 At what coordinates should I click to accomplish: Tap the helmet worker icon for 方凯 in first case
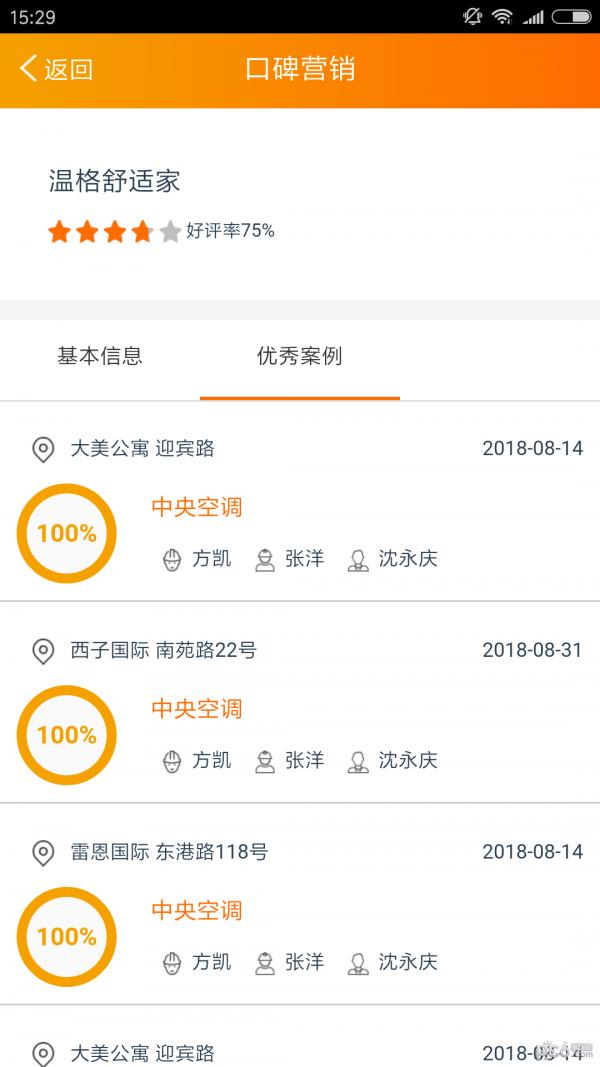[172, 560]
